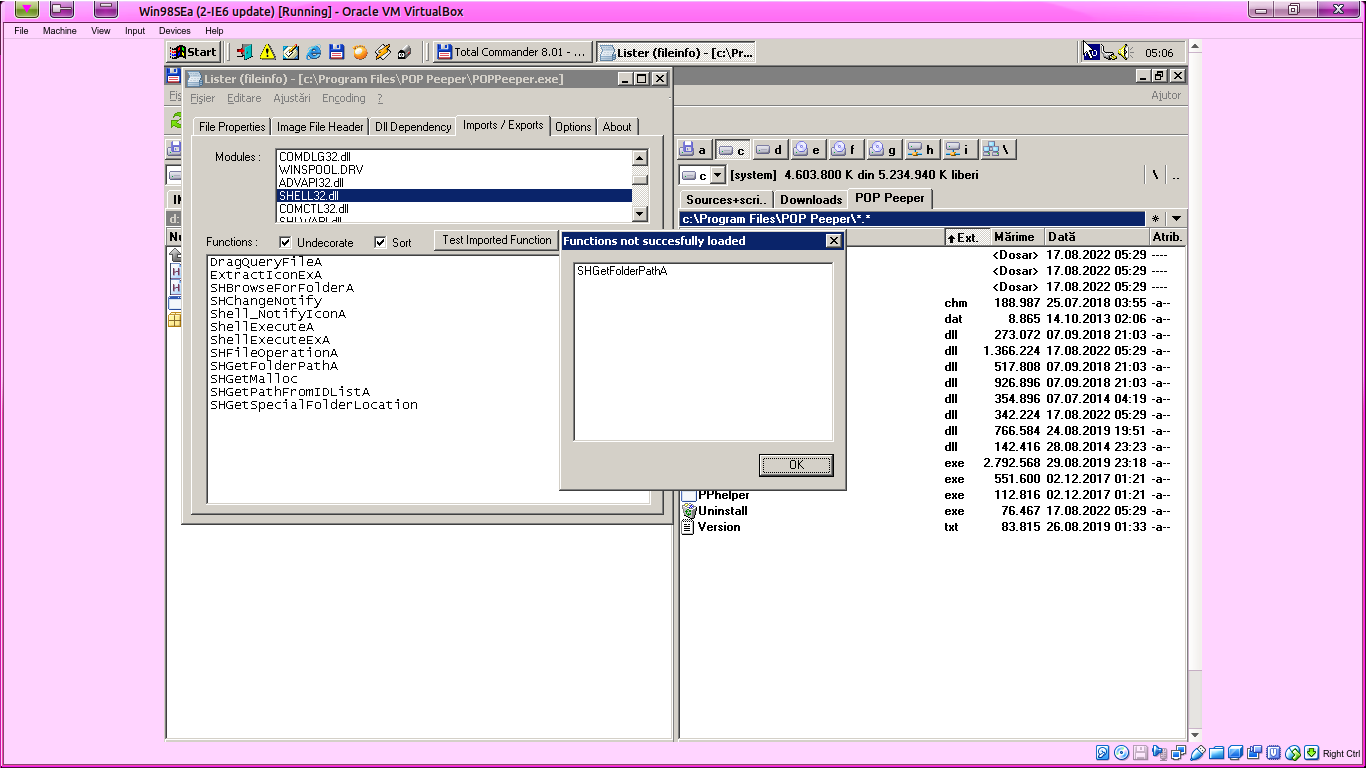Open the Windows 98 Start menu
Screen dimensions: 1366x768
click(x=194, y=52)
